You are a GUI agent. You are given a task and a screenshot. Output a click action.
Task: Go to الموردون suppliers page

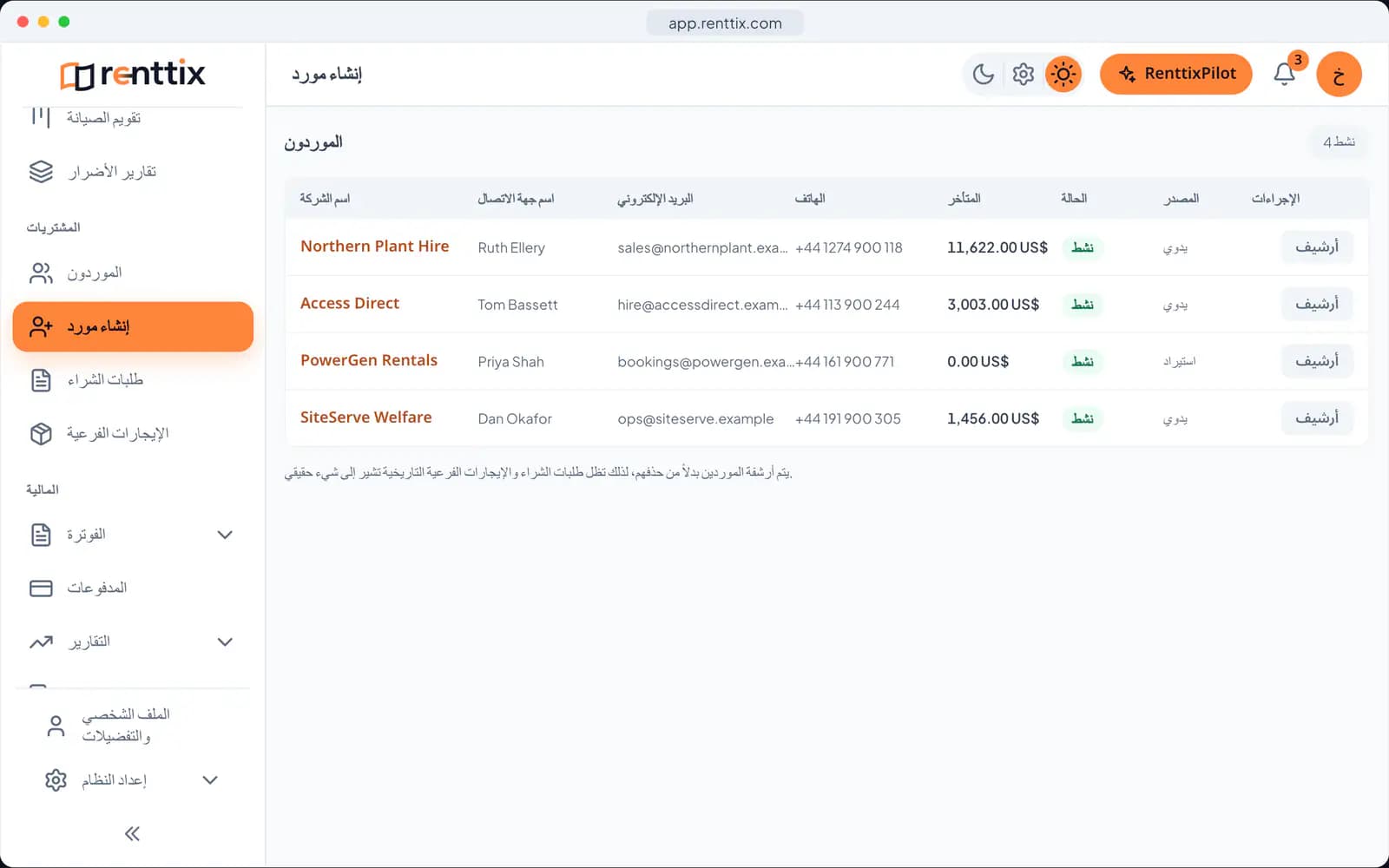[x=132, y=273]
